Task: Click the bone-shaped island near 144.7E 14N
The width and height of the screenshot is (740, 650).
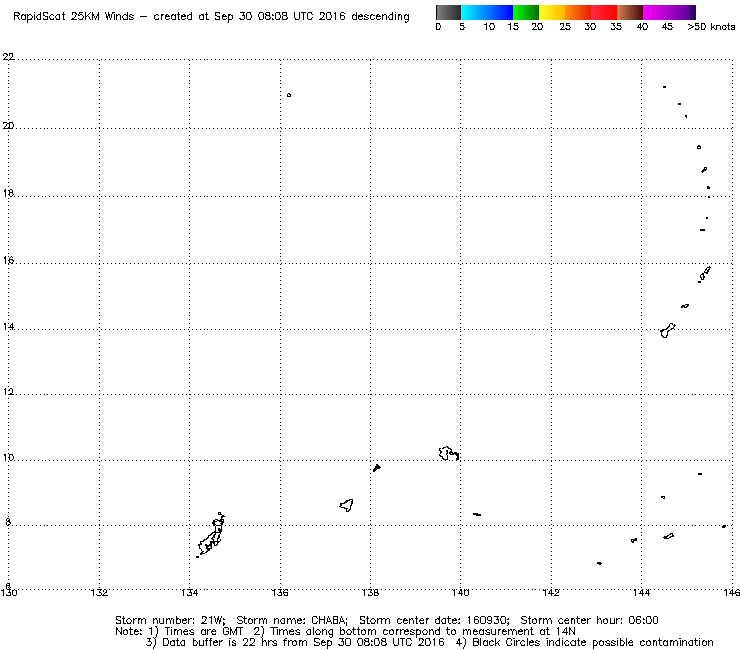Action: click(668, 330)
